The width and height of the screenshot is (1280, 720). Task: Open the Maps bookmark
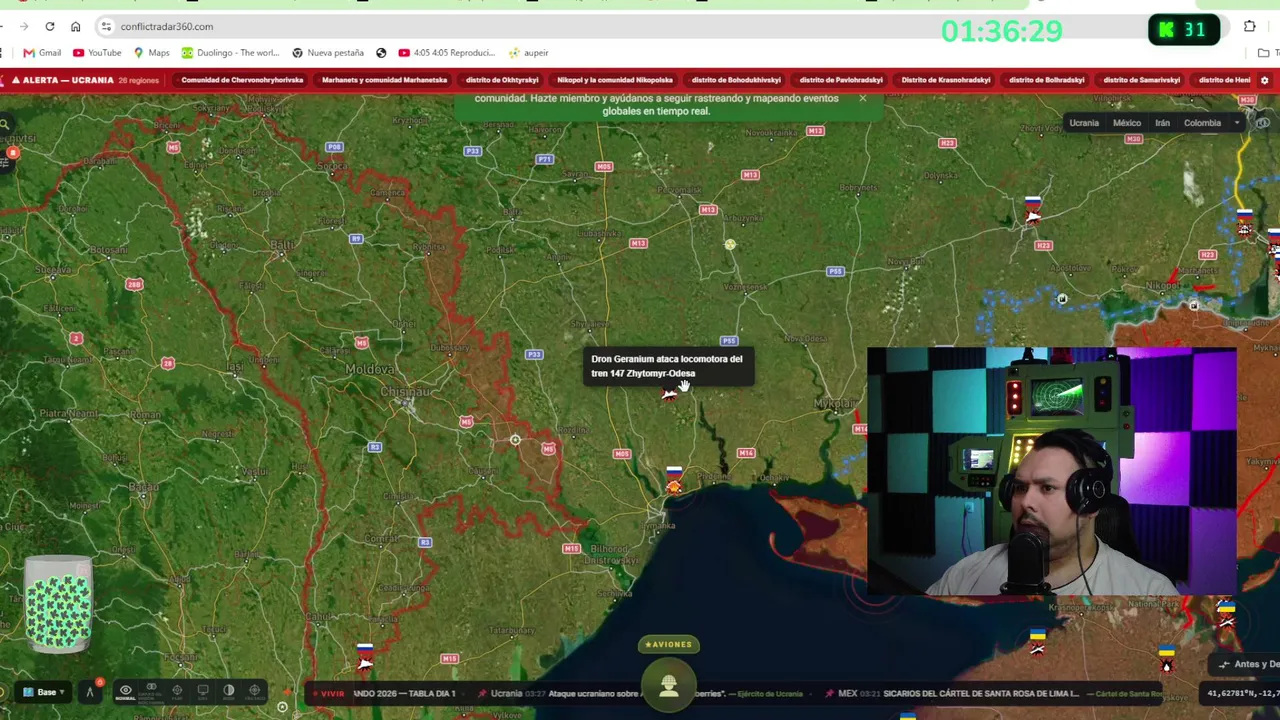(151, 53)
